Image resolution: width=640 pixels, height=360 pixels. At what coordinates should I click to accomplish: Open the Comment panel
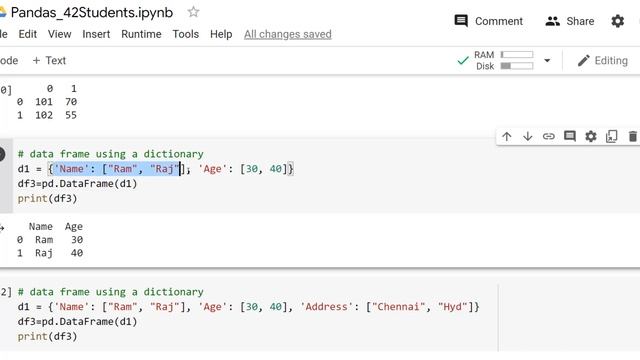(489, 21)
